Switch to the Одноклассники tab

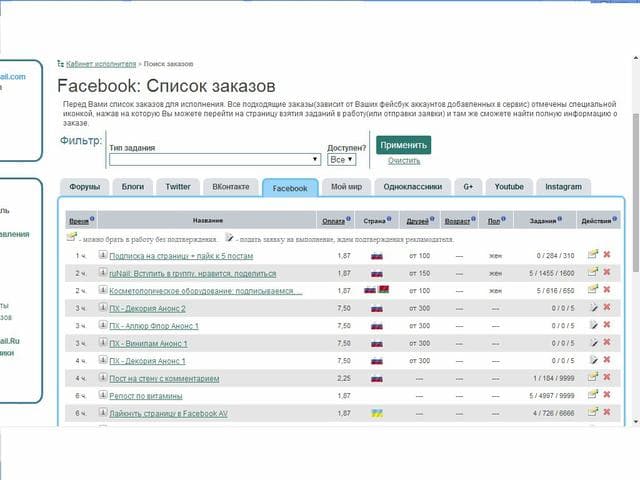point(413,187)
